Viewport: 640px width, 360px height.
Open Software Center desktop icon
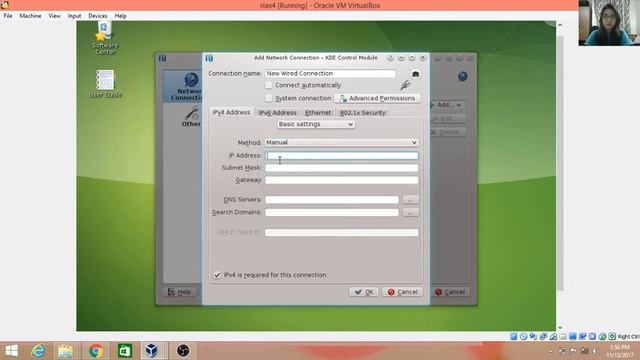point(105,38)
